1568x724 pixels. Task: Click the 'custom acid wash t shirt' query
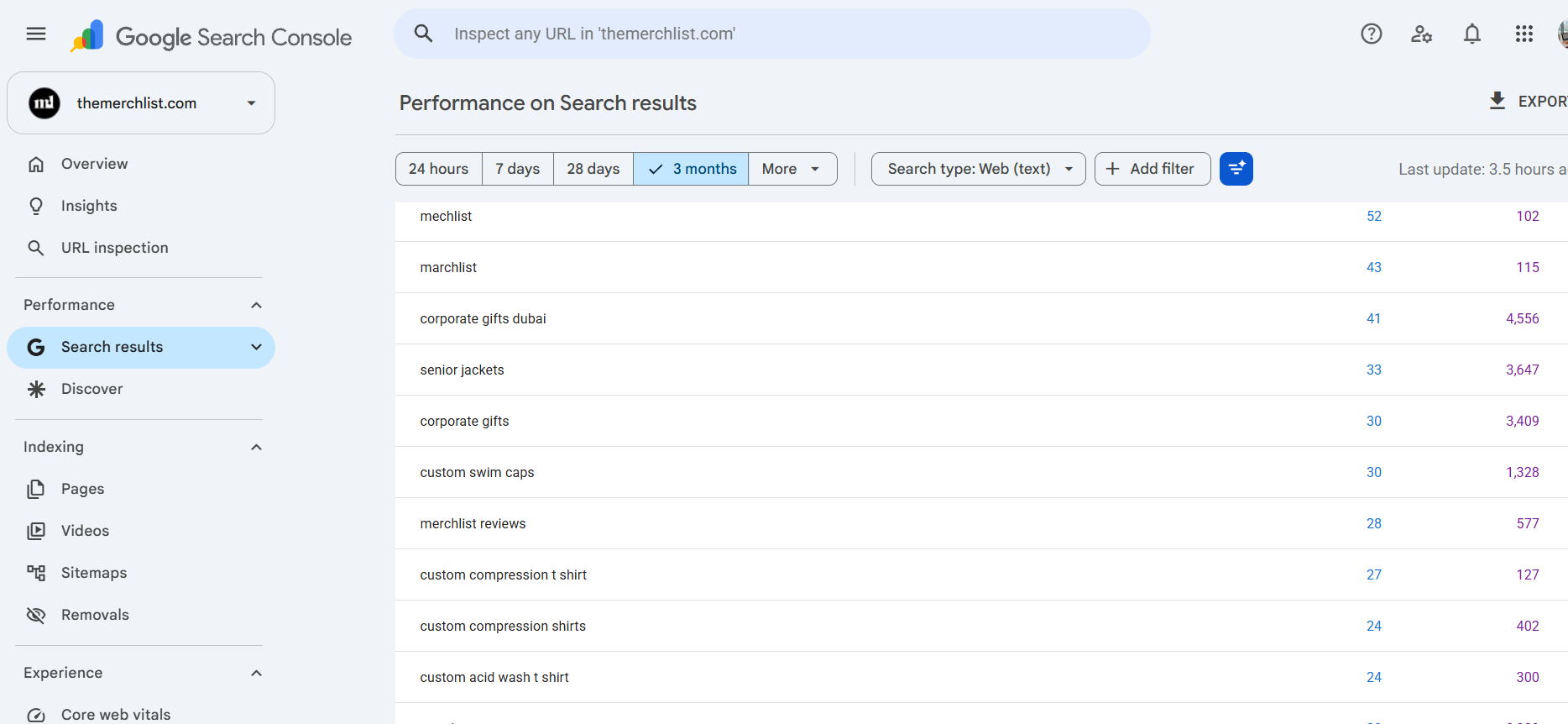click(x=494, y=677)
